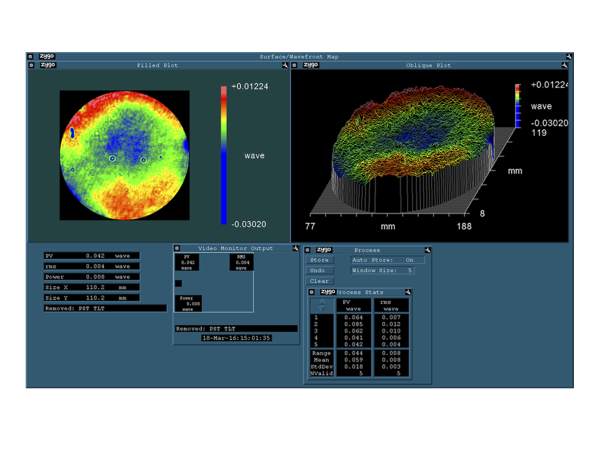
Task: Open window menu box of Video Monitor Output
Action: (x=177, y=247)
